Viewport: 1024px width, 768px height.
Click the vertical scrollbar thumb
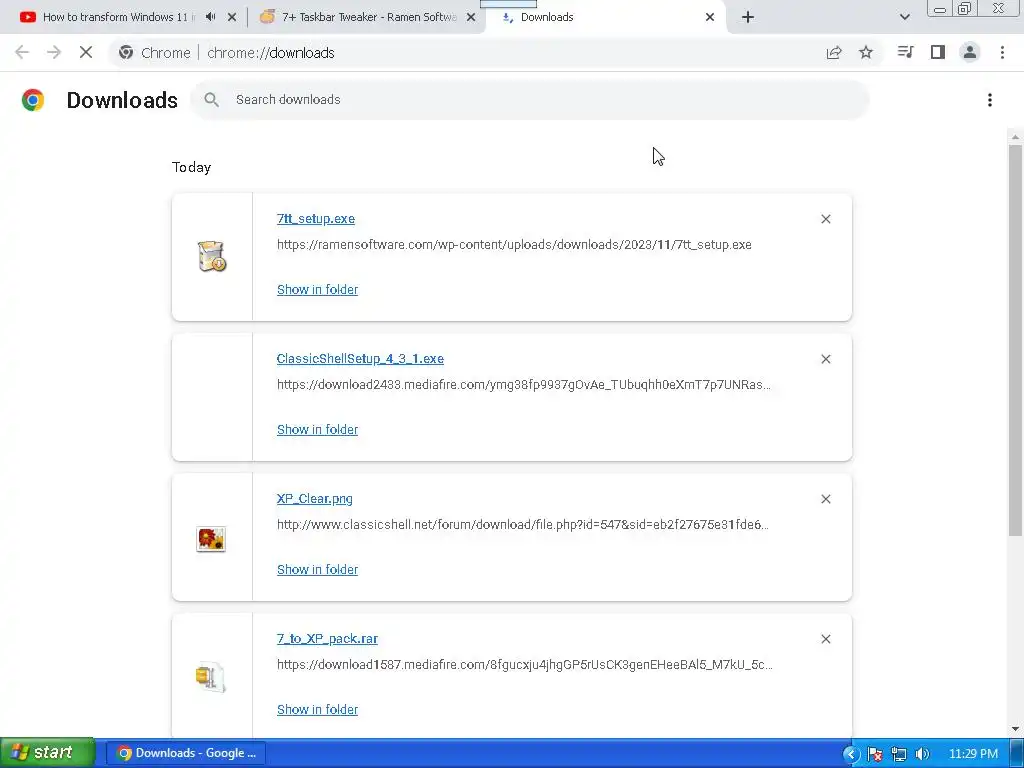click(1015, 340)
